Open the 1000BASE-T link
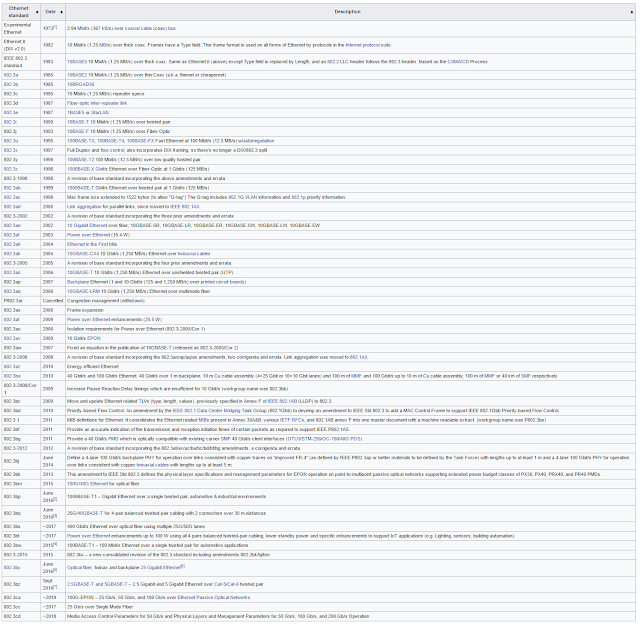Image resolution: width=640 pixels, height=626 pixels. (x=81, y=188)
